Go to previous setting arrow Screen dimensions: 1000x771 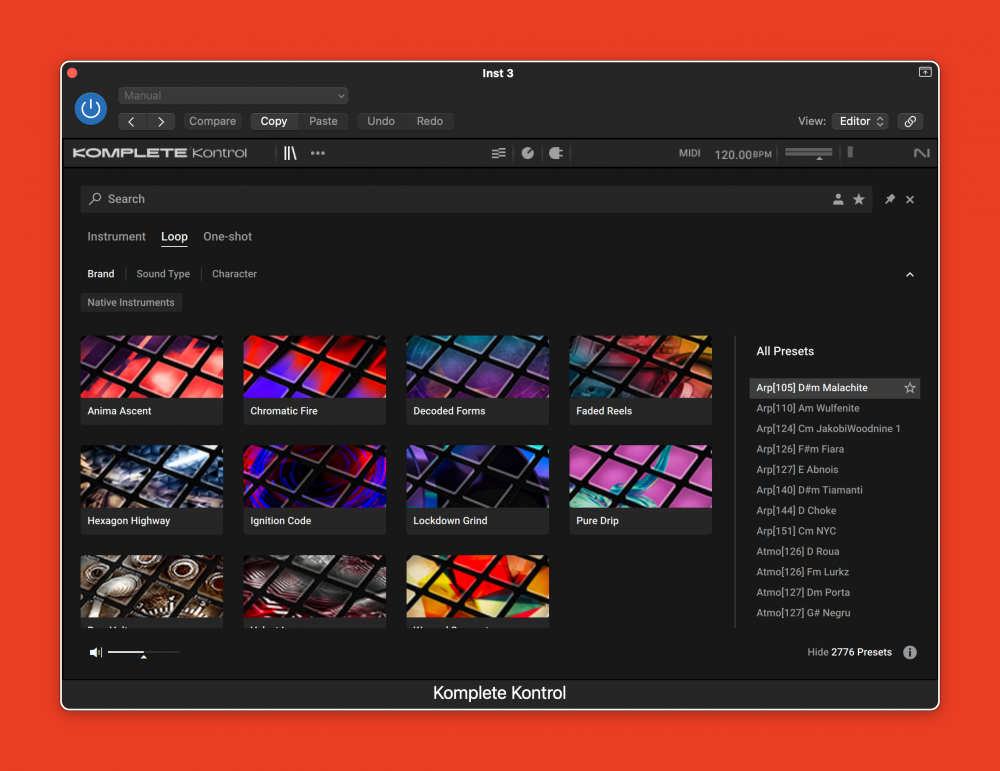[132, 121]
